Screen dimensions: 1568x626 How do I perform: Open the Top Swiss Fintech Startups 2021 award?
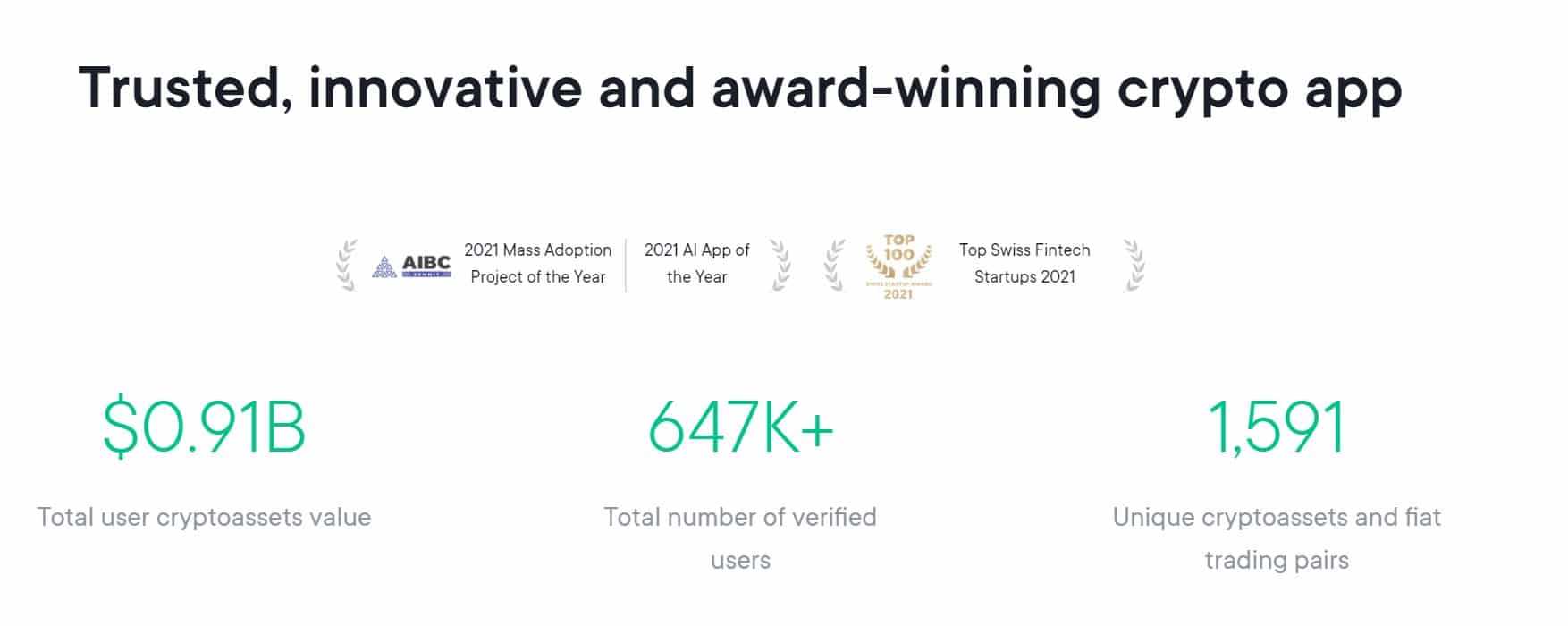coord(1024,264)
